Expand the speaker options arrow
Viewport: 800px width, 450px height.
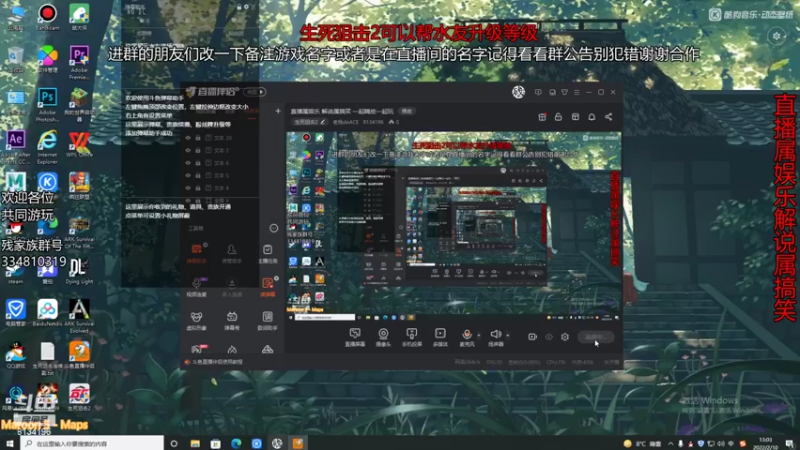click(507, 335)
